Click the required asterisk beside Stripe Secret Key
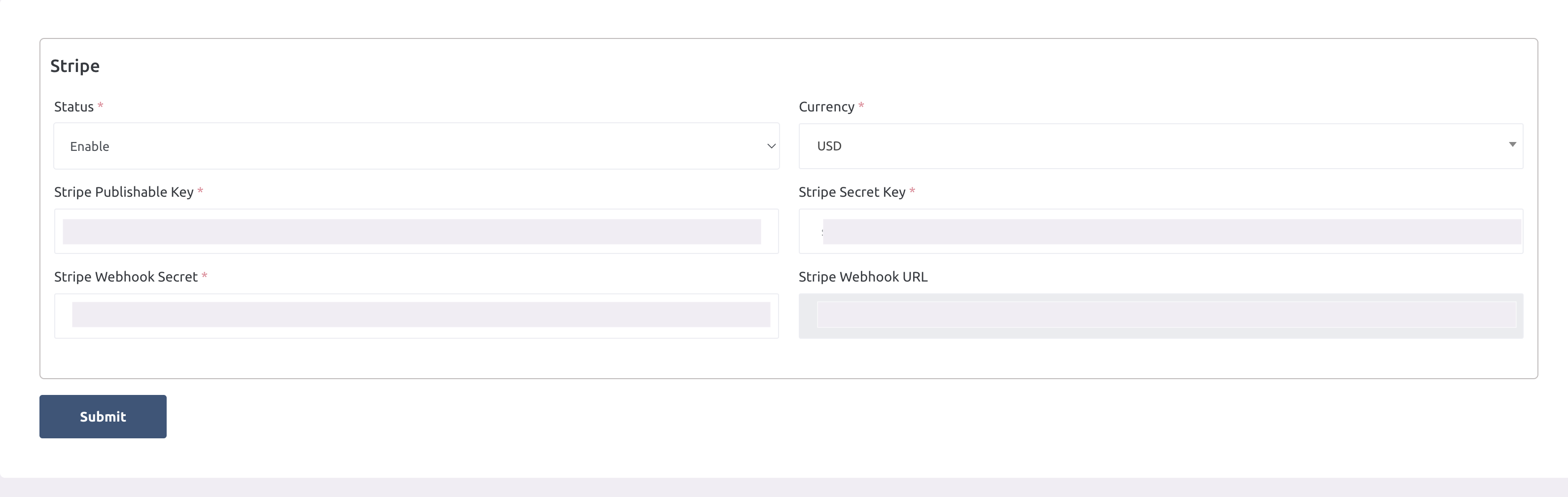Viewport: 1568px width, 497px height. (x=912, y=191)
